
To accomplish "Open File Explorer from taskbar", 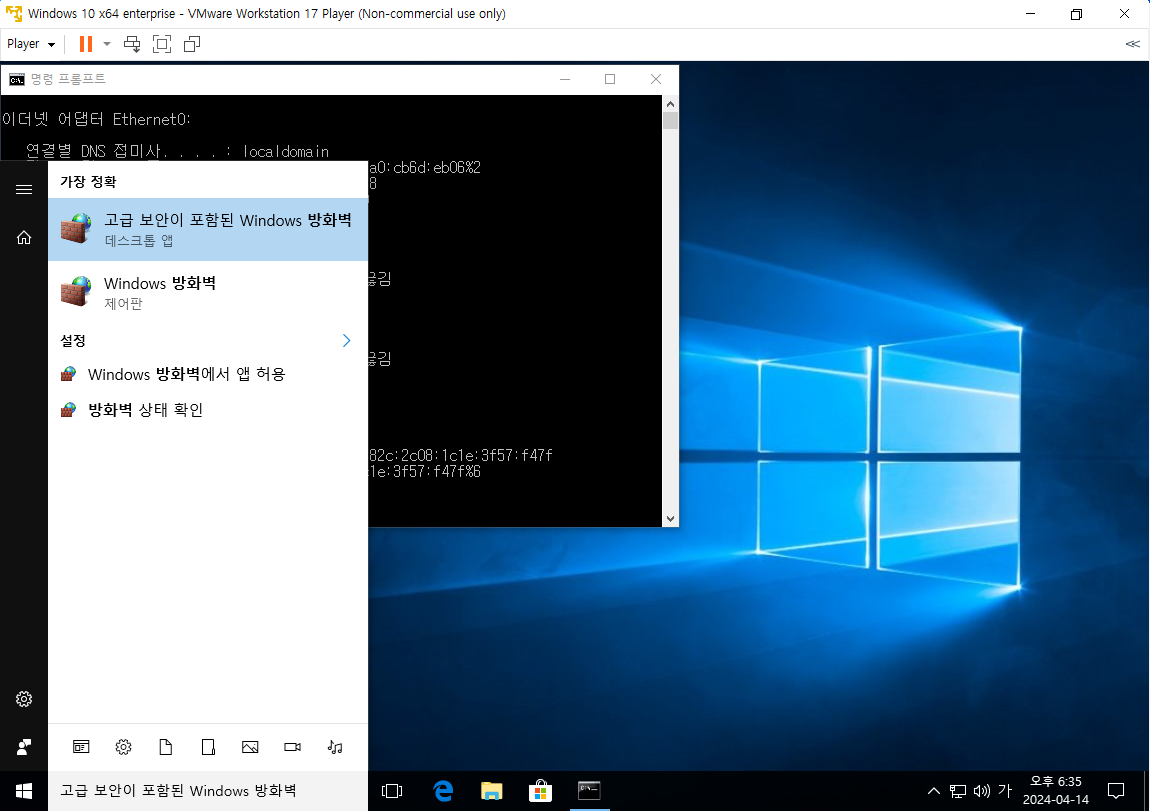I will [491, 790].
